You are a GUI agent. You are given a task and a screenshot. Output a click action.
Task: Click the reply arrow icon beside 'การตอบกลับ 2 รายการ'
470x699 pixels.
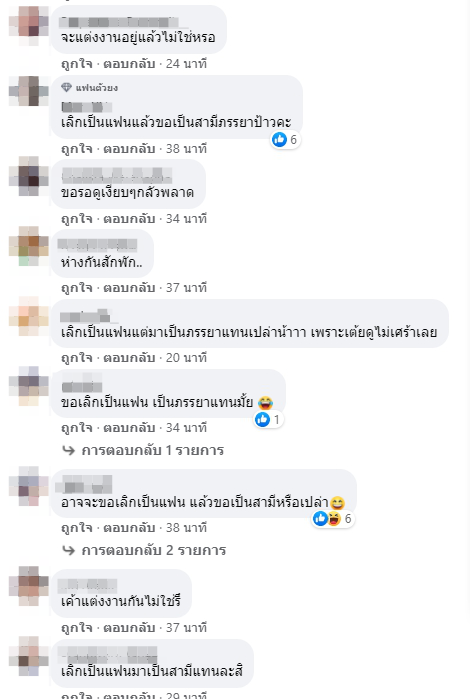[x=68, y=551]
